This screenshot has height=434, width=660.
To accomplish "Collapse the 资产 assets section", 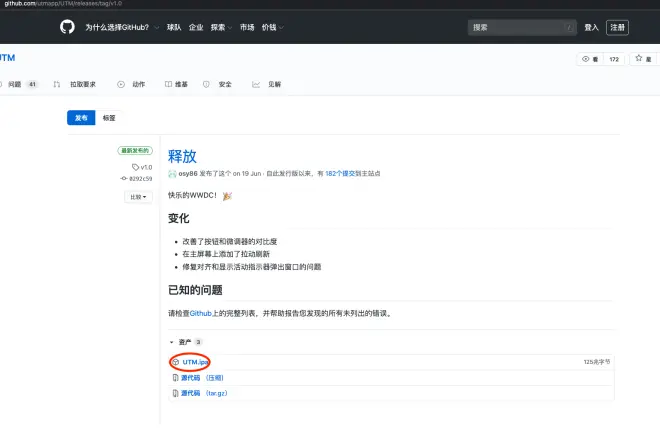I will click(x=186, y=342).
